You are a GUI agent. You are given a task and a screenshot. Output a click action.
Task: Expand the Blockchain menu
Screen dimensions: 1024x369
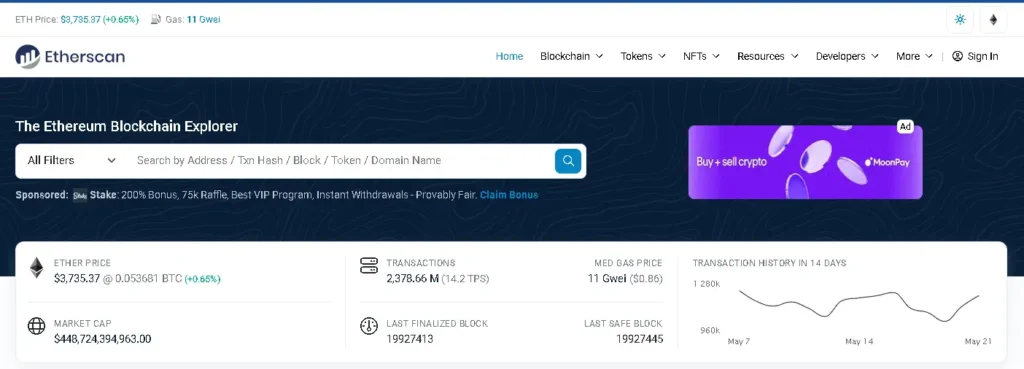coord(571,56)
